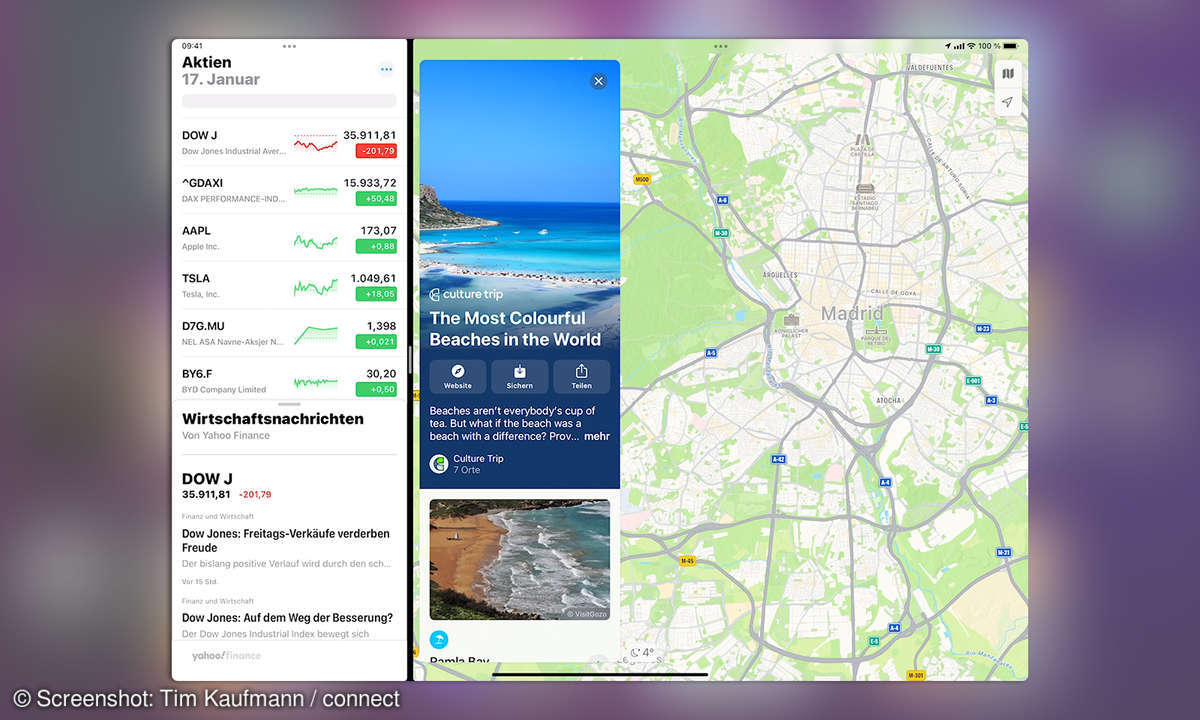Toggle the ^GDAXI +50,48 change badge
Viewport: 1200px width, 720px height.
376,199
